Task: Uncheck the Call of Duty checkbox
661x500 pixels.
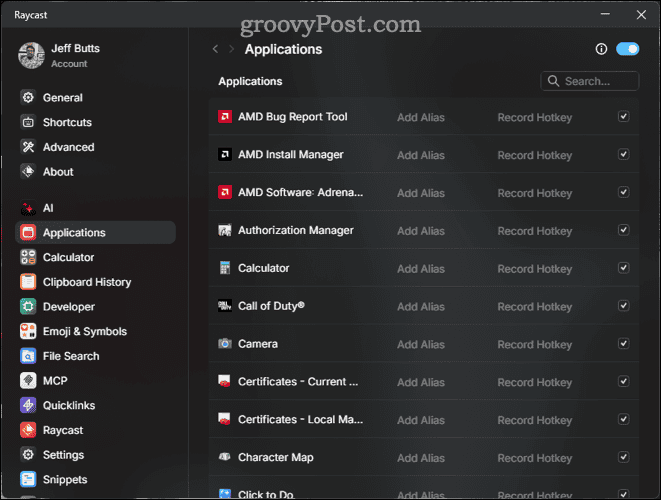Action: pyautogui.click(x=623, y=306)
